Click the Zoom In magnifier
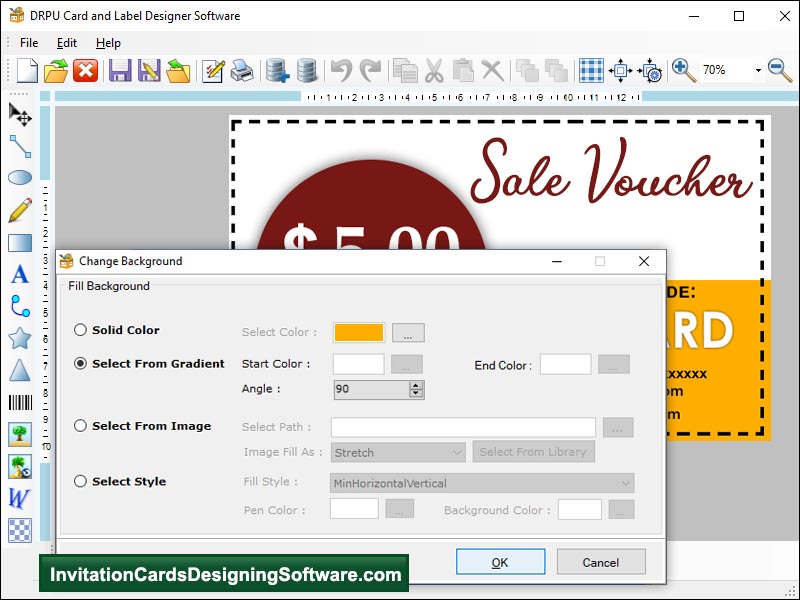 [684, 70]
